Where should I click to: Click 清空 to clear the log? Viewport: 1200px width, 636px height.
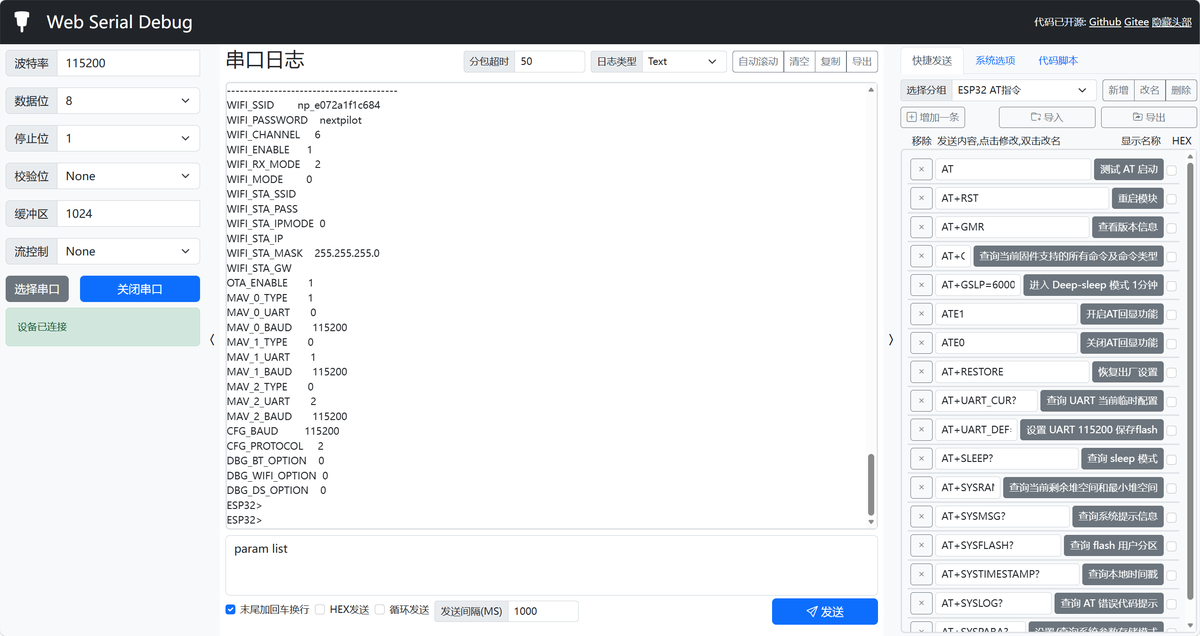(x=799, y=61)
